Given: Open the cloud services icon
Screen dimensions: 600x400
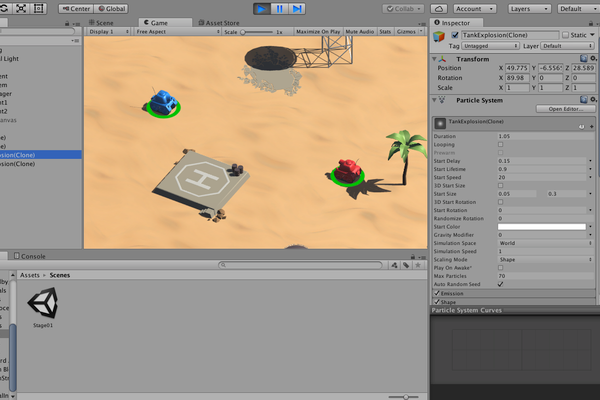Looking at the screenshot, I should click(439, 8).
